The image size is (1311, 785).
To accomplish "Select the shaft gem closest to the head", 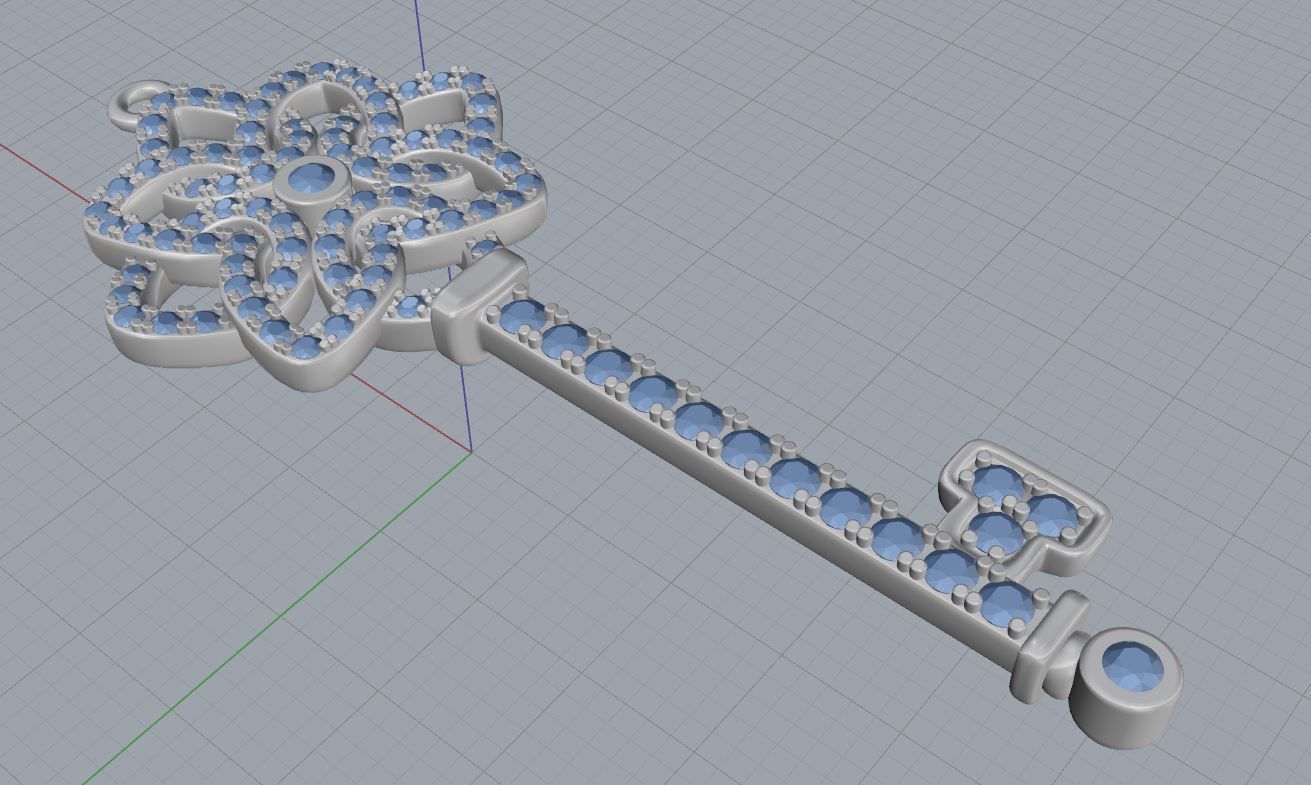I will coord(521,318).
